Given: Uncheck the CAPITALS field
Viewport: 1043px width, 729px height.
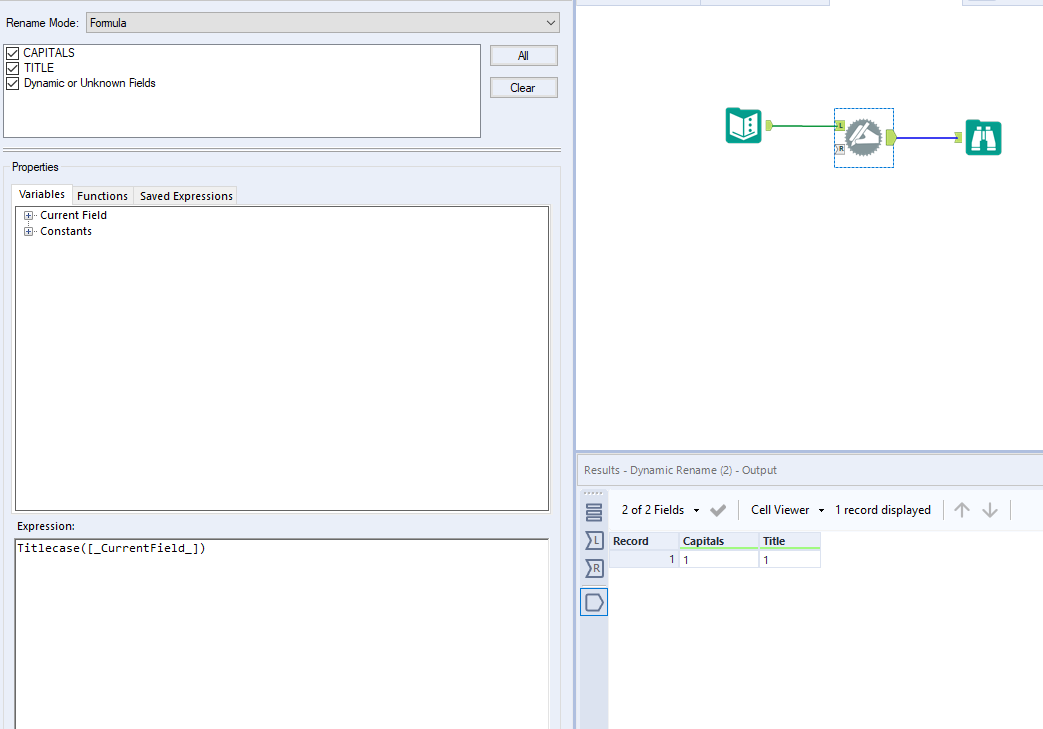Looking at the screenshot, I should click(x=12, y=52).
